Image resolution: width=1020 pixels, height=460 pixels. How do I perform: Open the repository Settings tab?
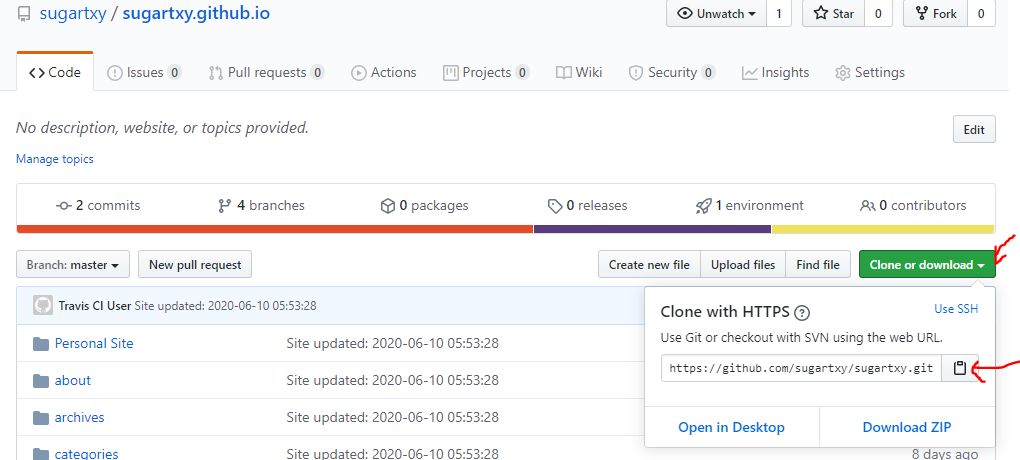(870, 72)
